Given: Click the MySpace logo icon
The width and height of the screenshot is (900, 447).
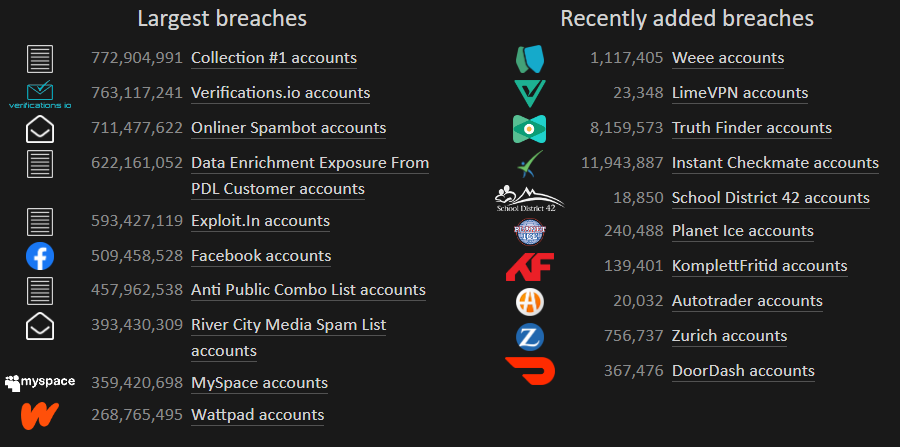Looking at the screenshot, I should (x=40, y=383).
